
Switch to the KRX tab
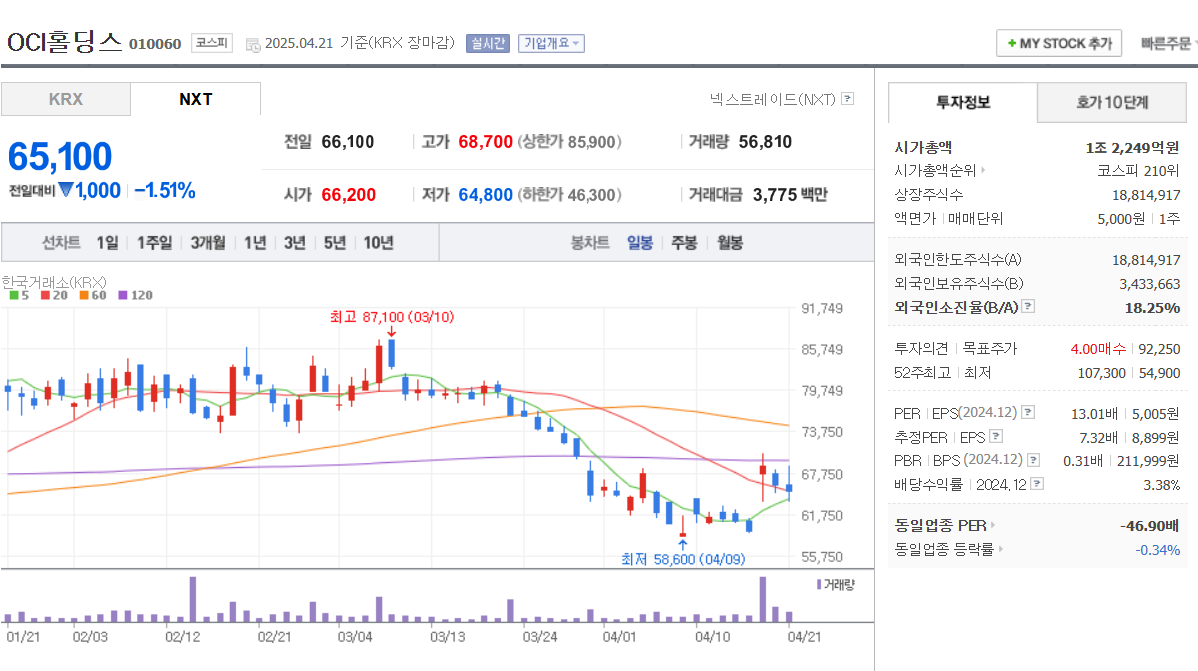point(65,99)
